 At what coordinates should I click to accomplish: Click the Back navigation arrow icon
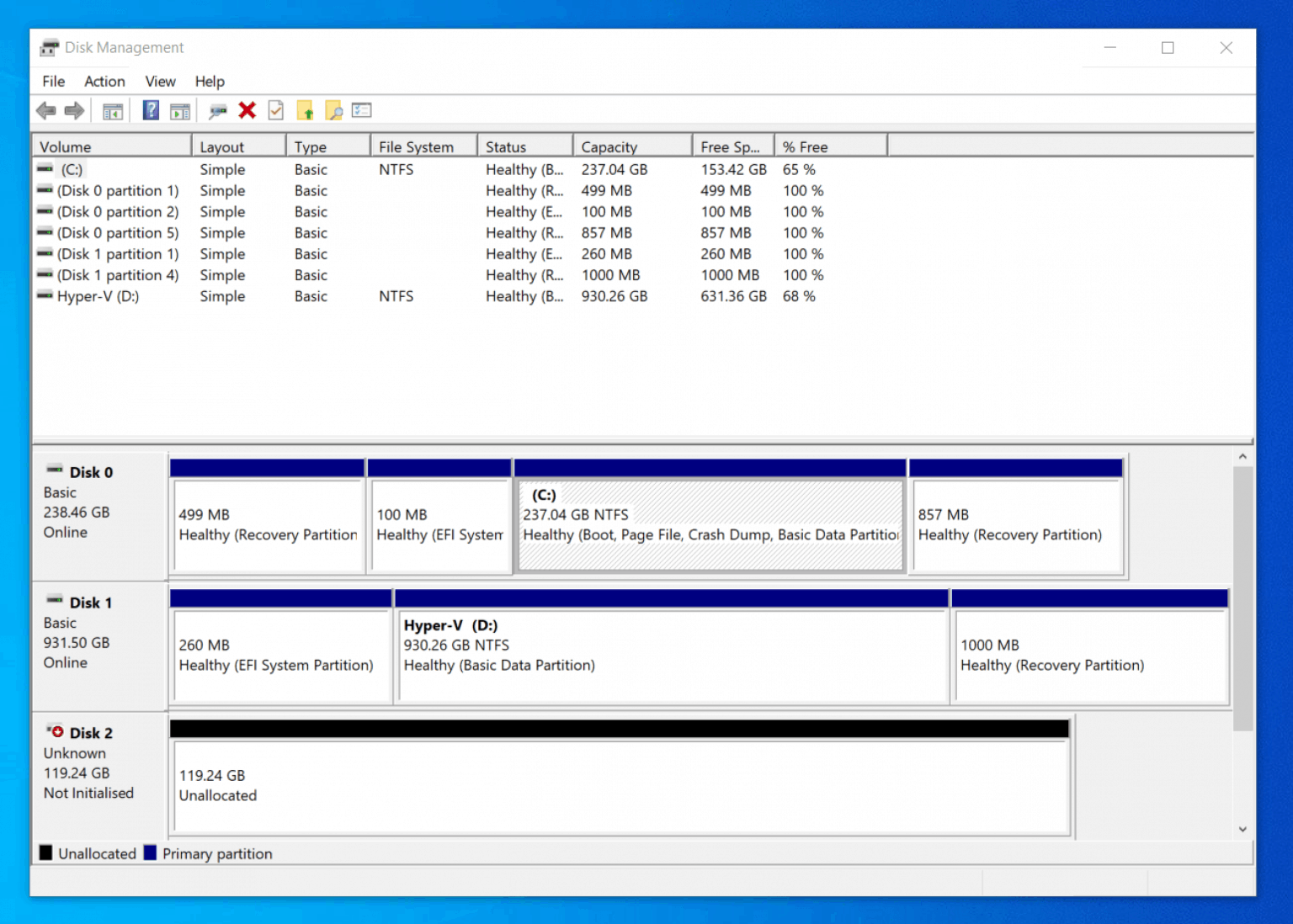pyautogui.click(x=46, y=110)
